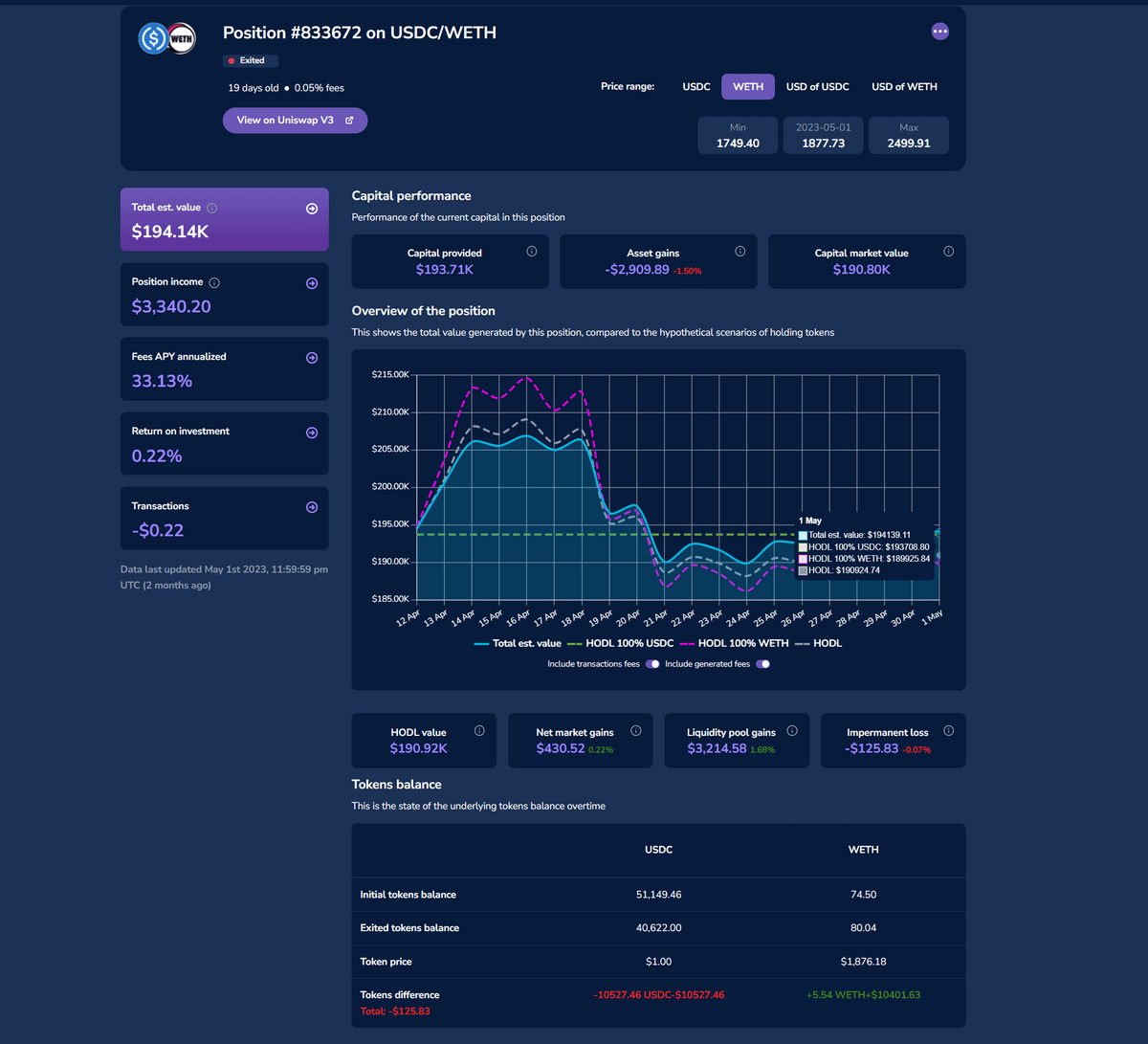Click the info icon on Capital market value
The width and height of the screenshot is (1148, 1044).
pyautogui.click(x=948, y=252)
